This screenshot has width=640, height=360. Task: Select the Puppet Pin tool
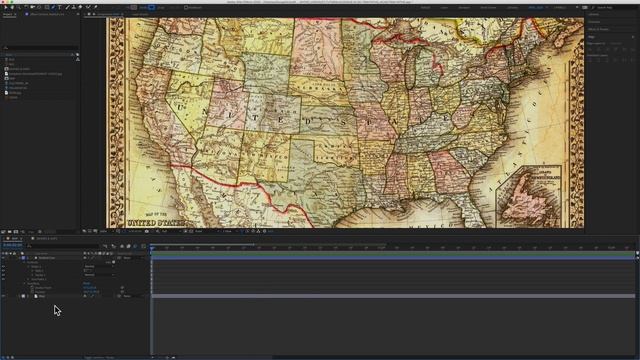click(x=96, y=7)
